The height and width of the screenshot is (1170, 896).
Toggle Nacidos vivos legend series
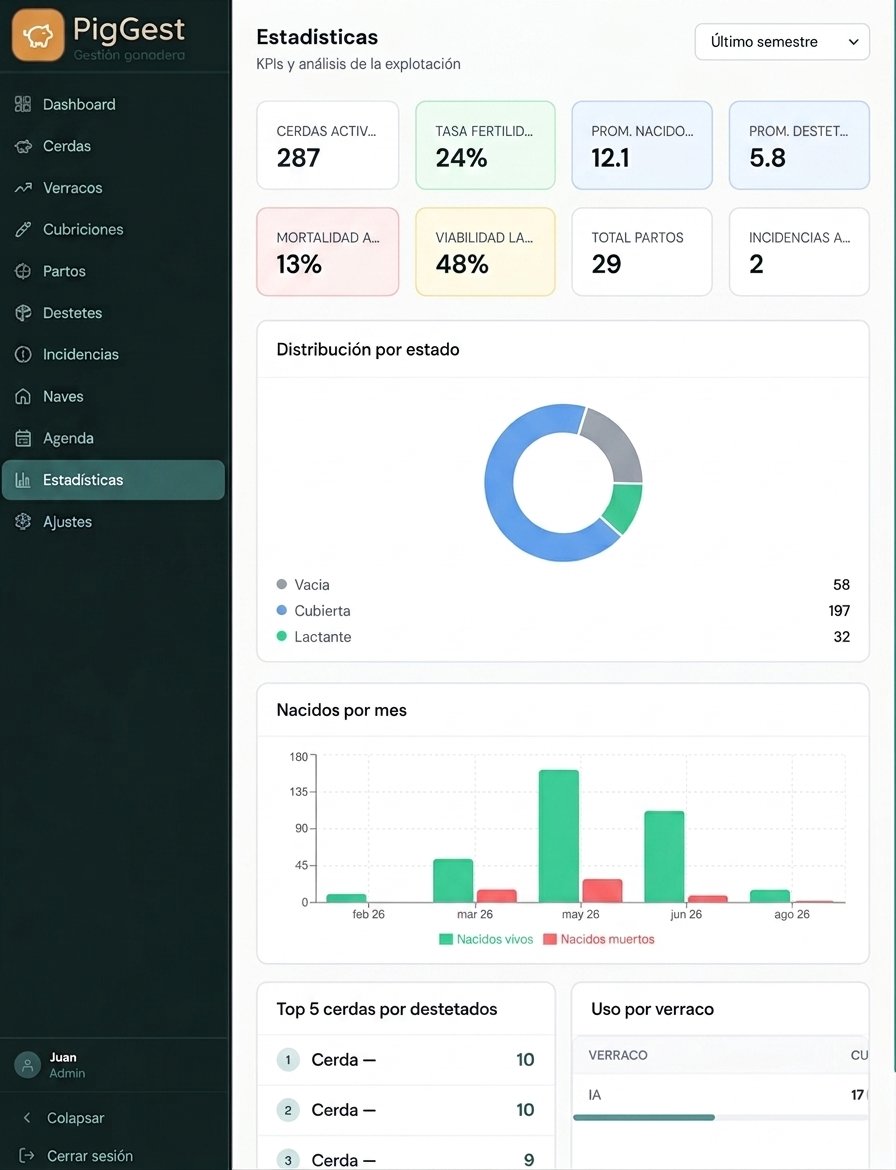point(486,939)
